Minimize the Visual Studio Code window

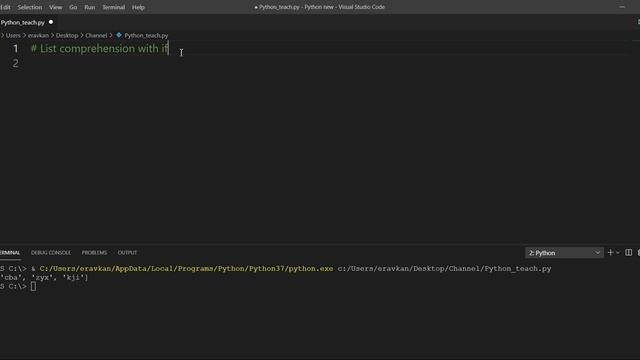pos(622,7)
